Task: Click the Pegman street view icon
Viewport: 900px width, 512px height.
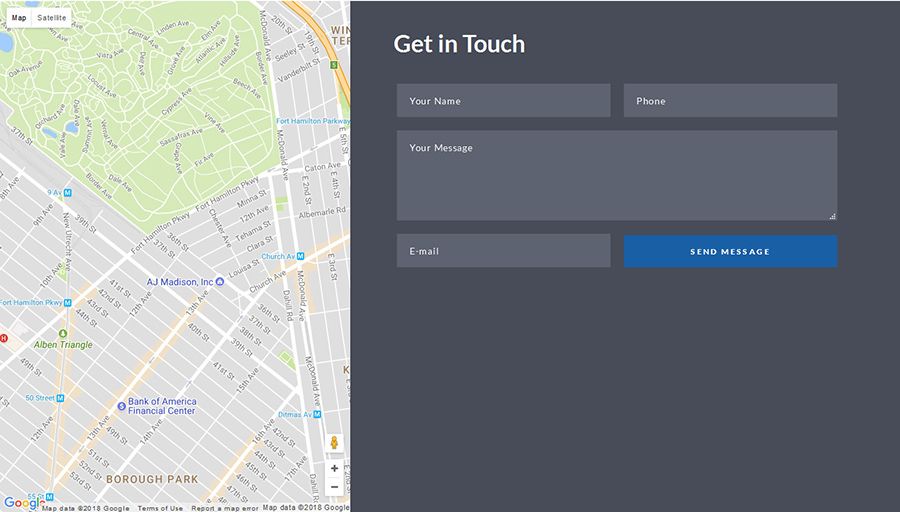Action: pyautogui.click(x=334, y=443)
